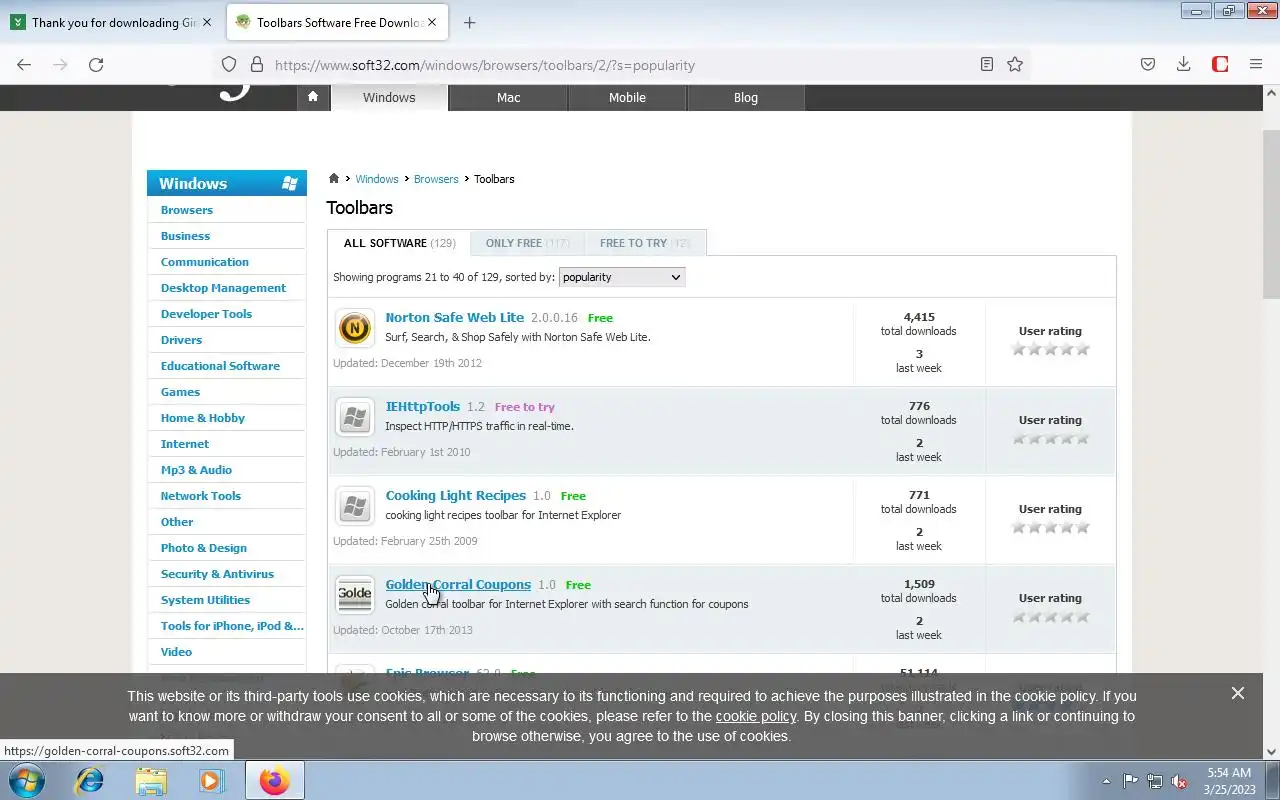Click the muted volume tray icon

pos(1179,781)
